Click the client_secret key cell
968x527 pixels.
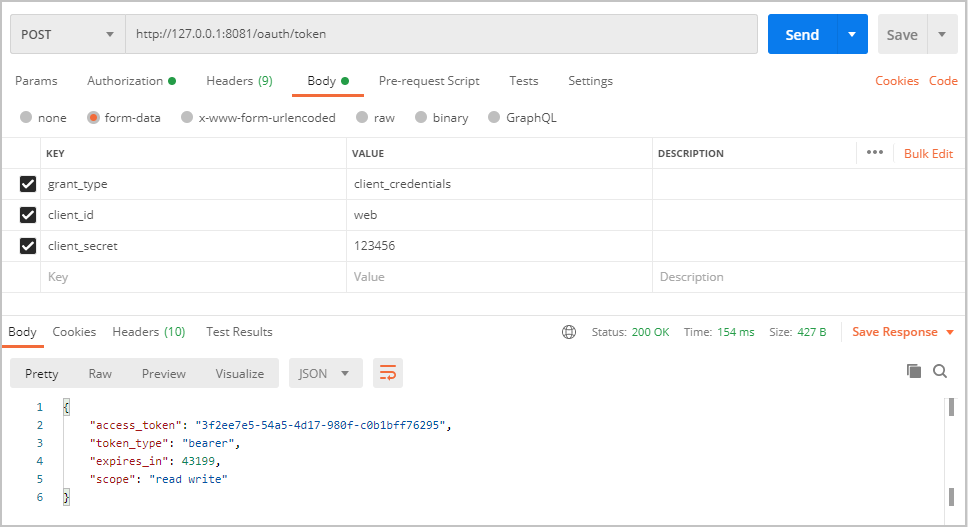coord(193,246)
